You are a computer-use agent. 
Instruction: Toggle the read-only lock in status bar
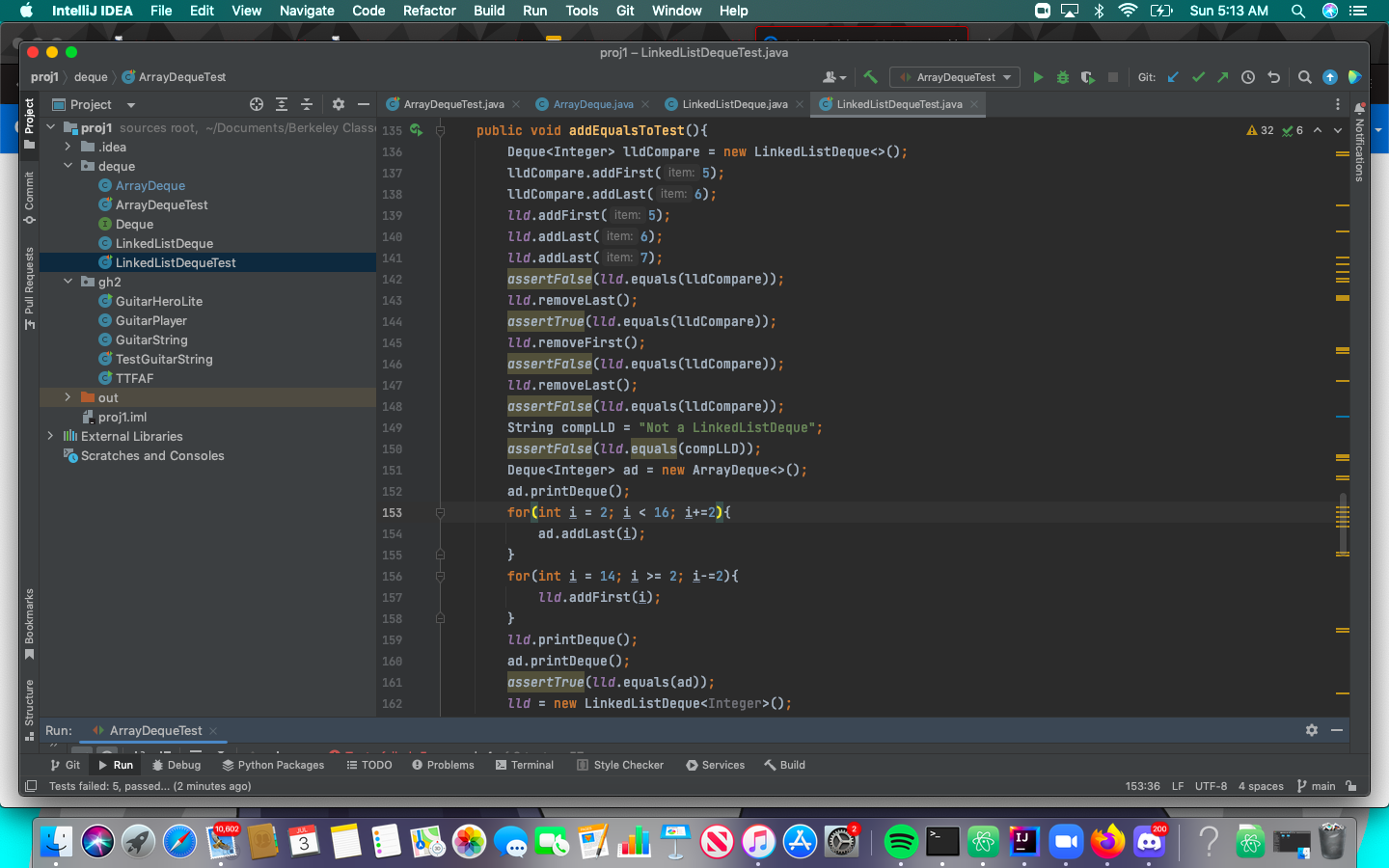pyautogui.click(x=1351, y=786)
